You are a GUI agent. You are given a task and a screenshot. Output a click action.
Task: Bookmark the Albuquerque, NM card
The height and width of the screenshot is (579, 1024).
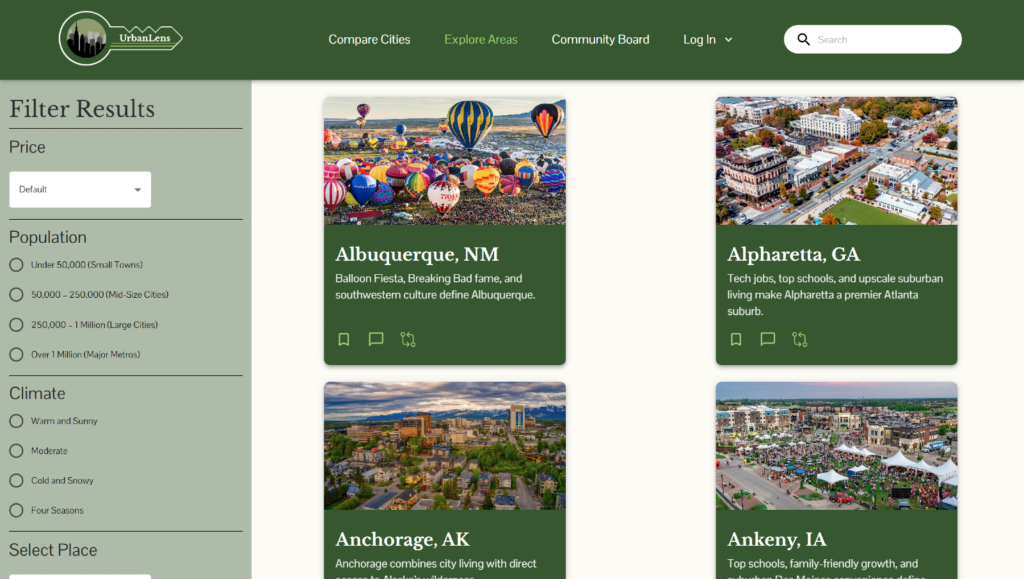(x=344, y=339)
